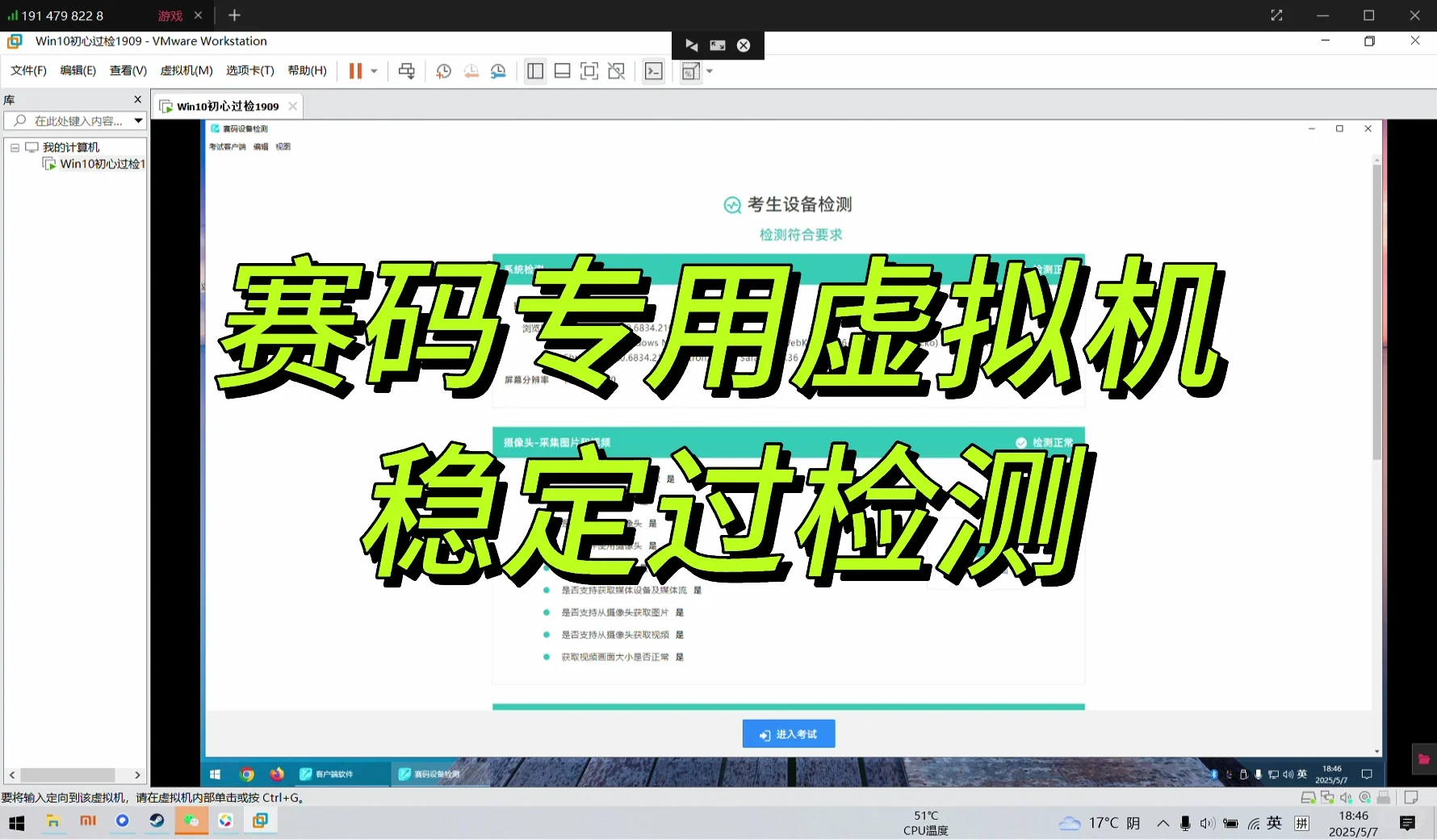
Task: Open the 编辑(E) menu
Action: point(78,70)
